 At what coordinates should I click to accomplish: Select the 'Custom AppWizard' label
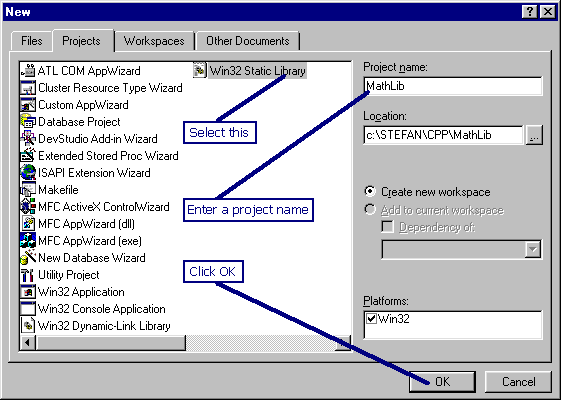click(x=83, y=105)
